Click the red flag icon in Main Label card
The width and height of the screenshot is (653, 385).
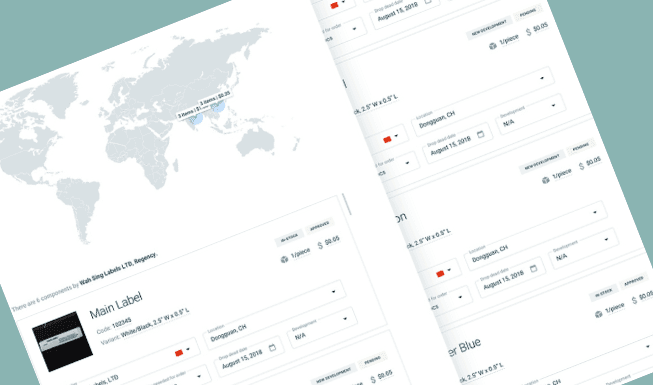[179, 353]
